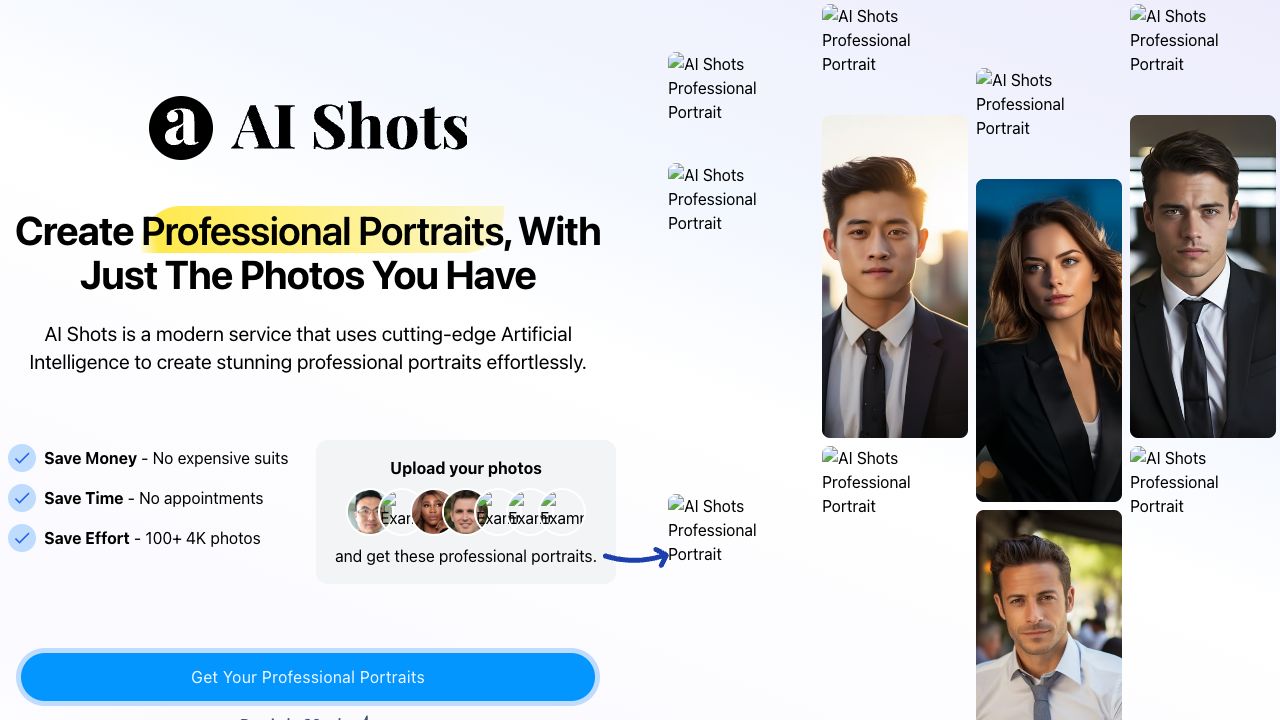Click the Upload your photos heading

[x=466, y=468]
